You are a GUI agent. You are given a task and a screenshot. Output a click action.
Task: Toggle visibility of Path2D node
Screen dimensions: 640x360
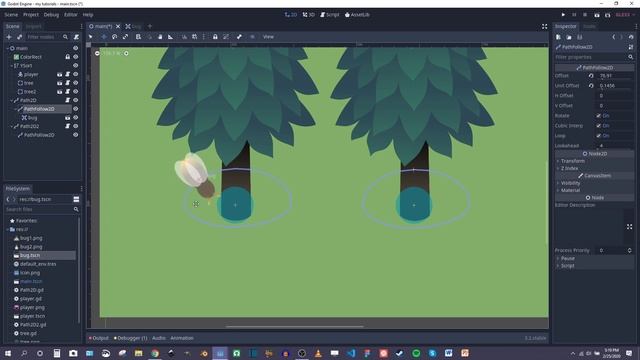click(76, 100)
